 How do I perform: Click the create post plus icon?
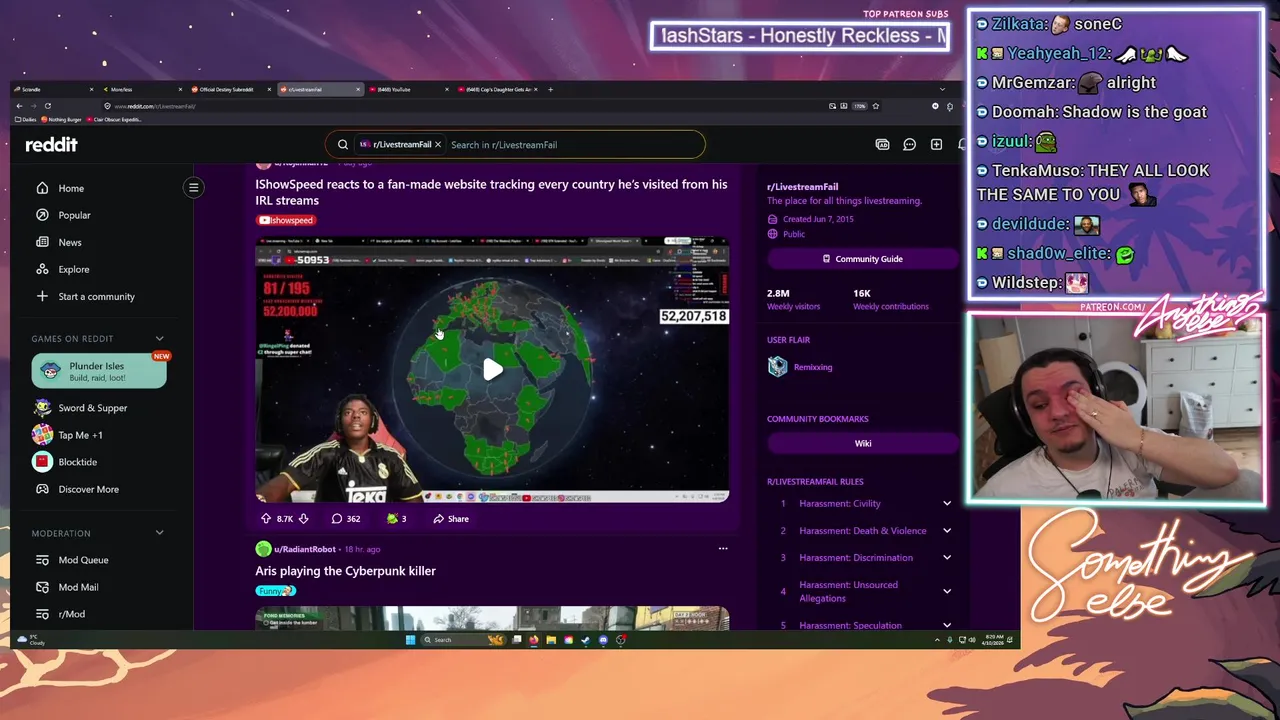tap(936, 144)
